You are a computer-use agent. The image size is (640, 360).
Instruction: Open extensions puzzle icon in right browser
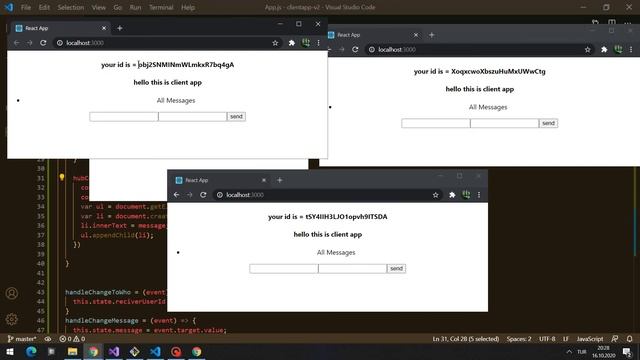point(604,49)
